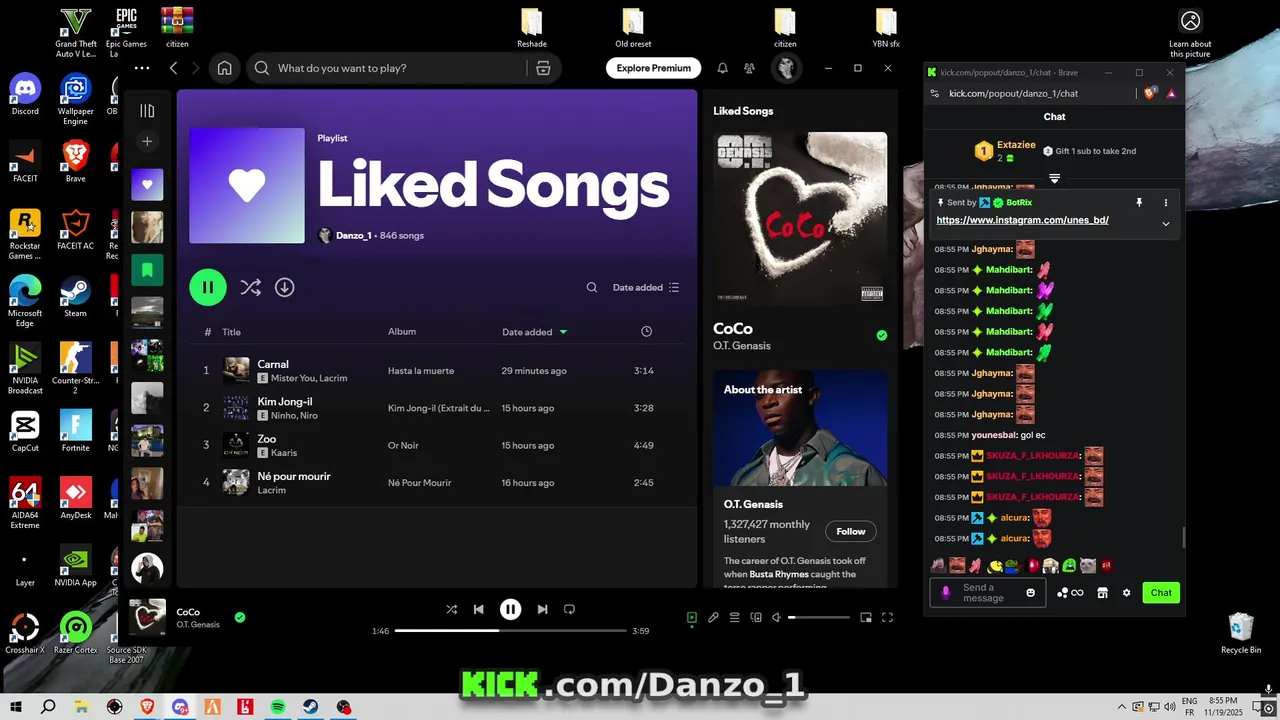1280x720 pixels.
Task: Open the play queue icon
Action: click(x=734, y=618)
